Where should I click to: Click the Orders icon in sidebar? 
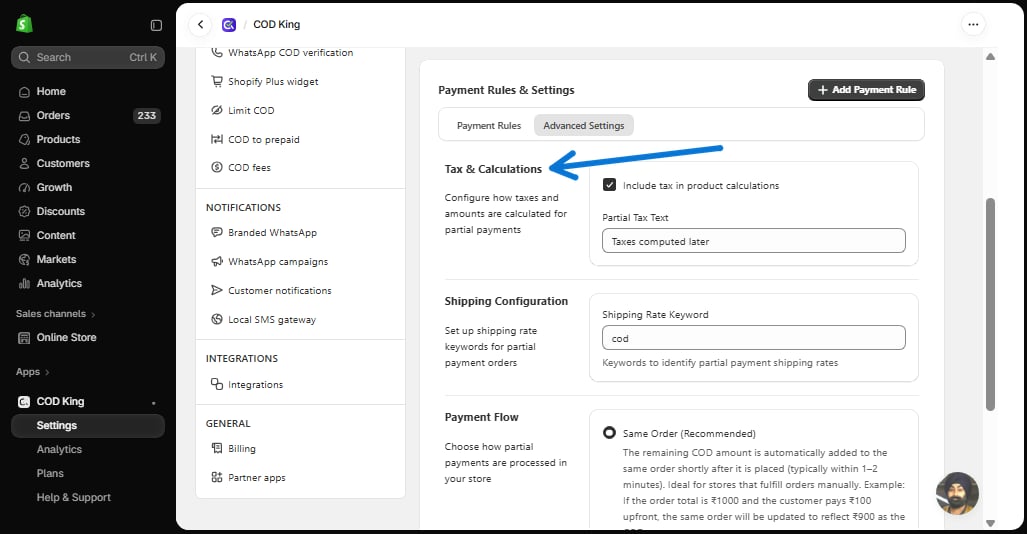tap(24, 116)
